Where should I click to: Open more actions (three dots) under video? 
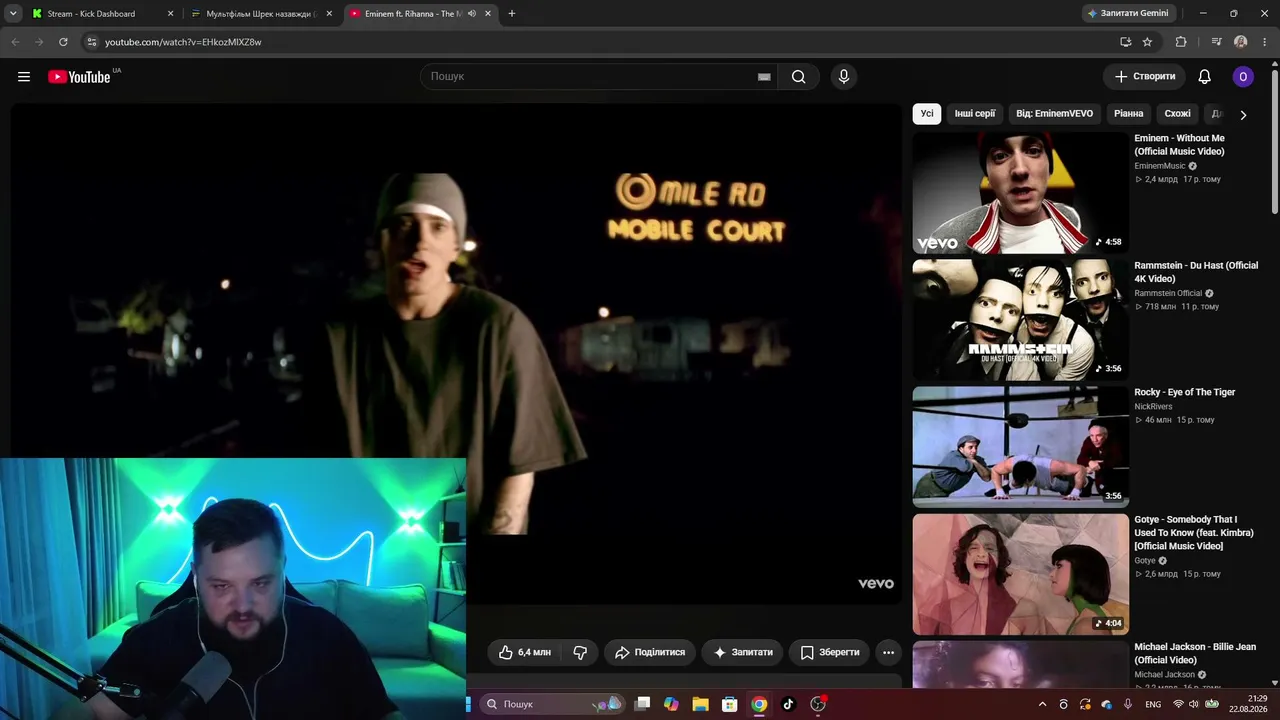(x=888, y=652)
